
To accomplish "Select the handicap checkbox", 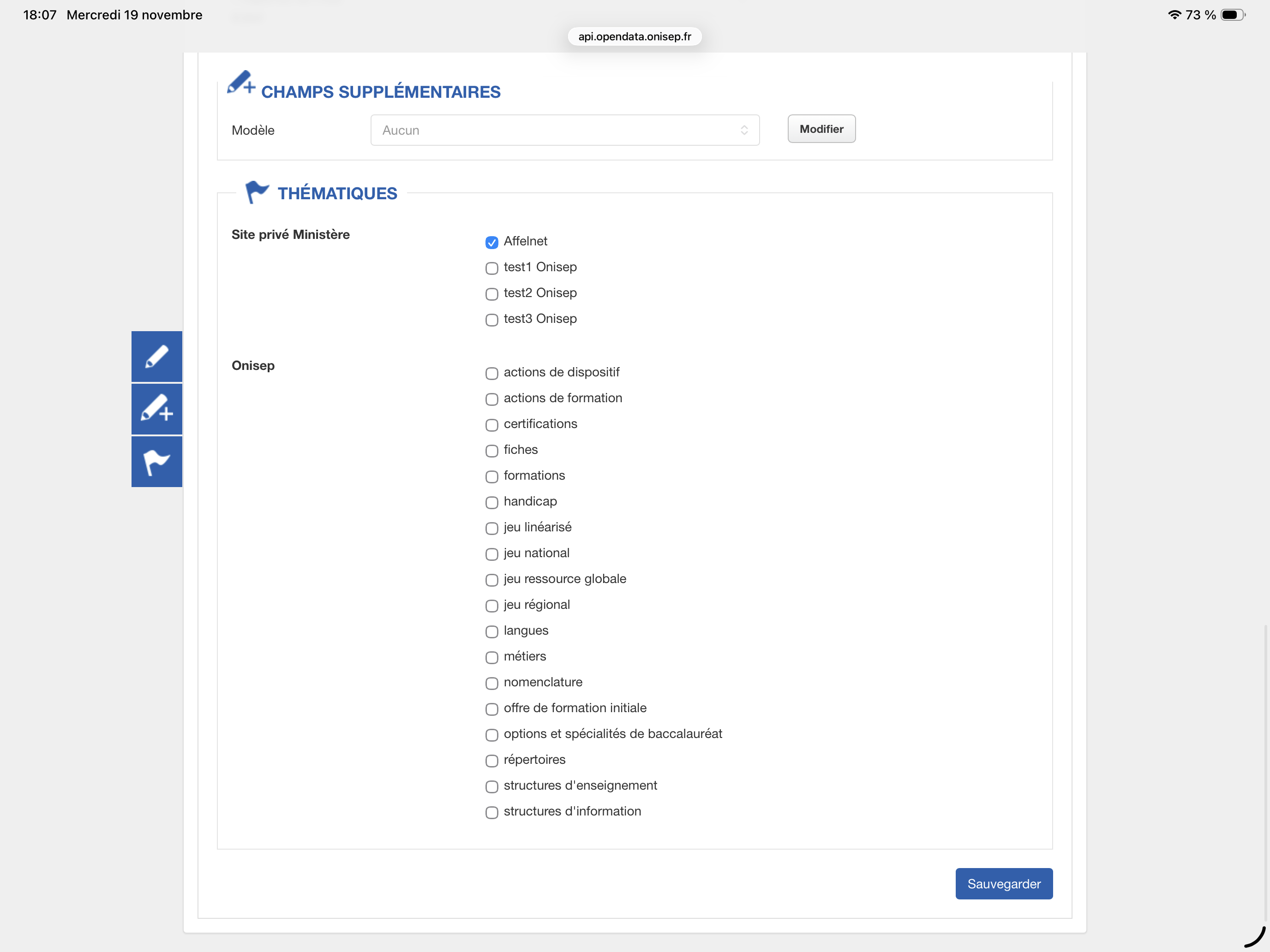I will click(491, 502).
